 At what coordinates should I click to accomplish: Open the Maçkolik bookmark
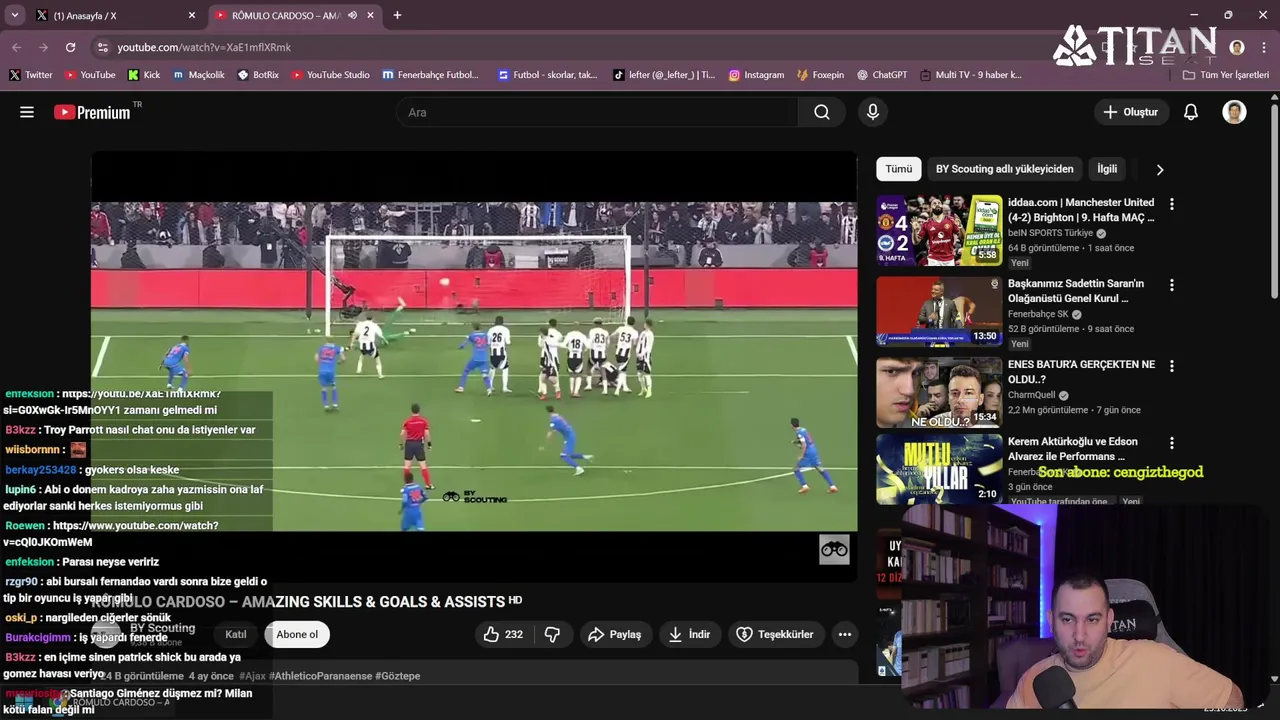click(x=198, y=75)
